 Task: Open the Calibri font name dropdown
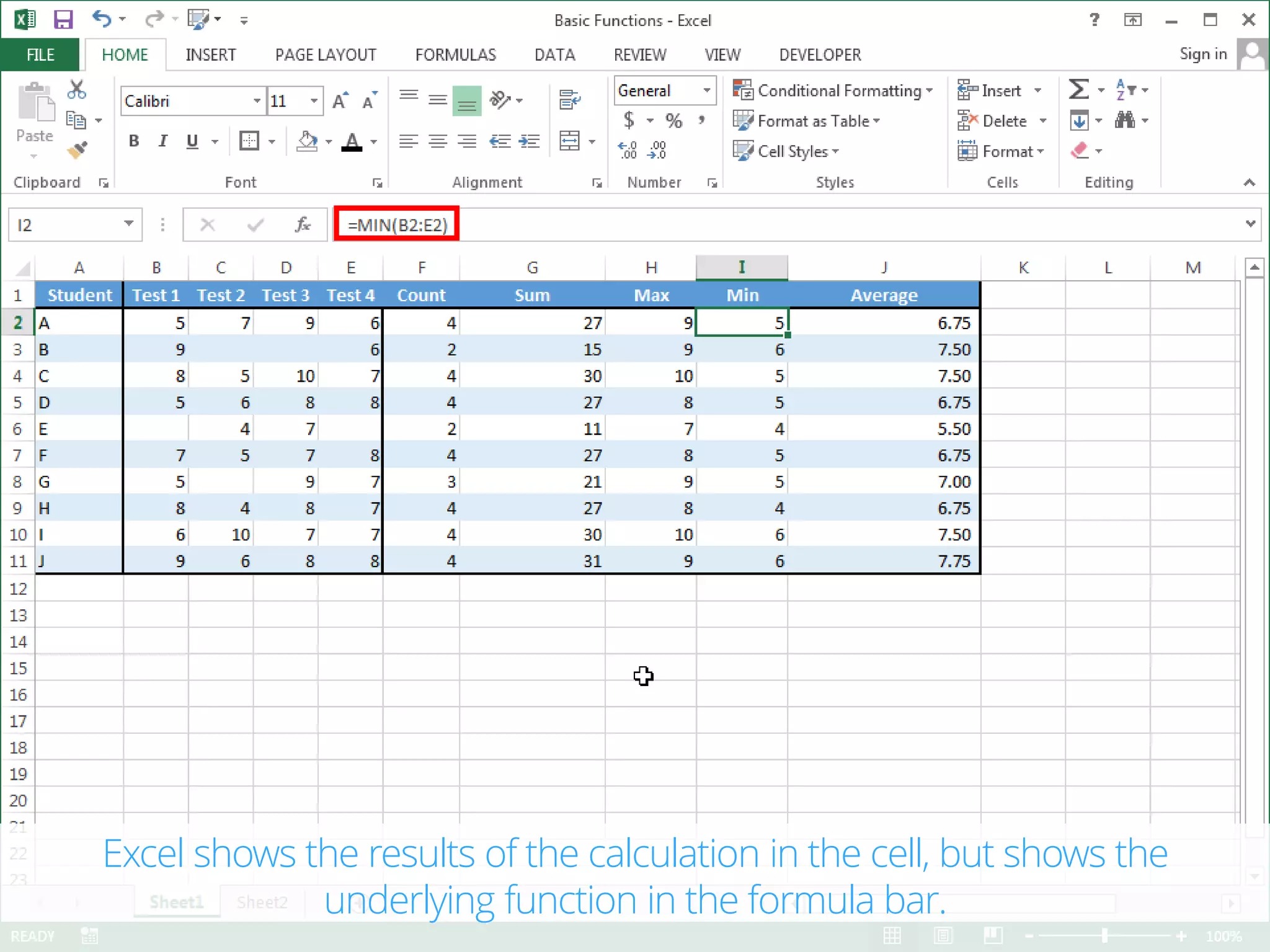(257, 100)
